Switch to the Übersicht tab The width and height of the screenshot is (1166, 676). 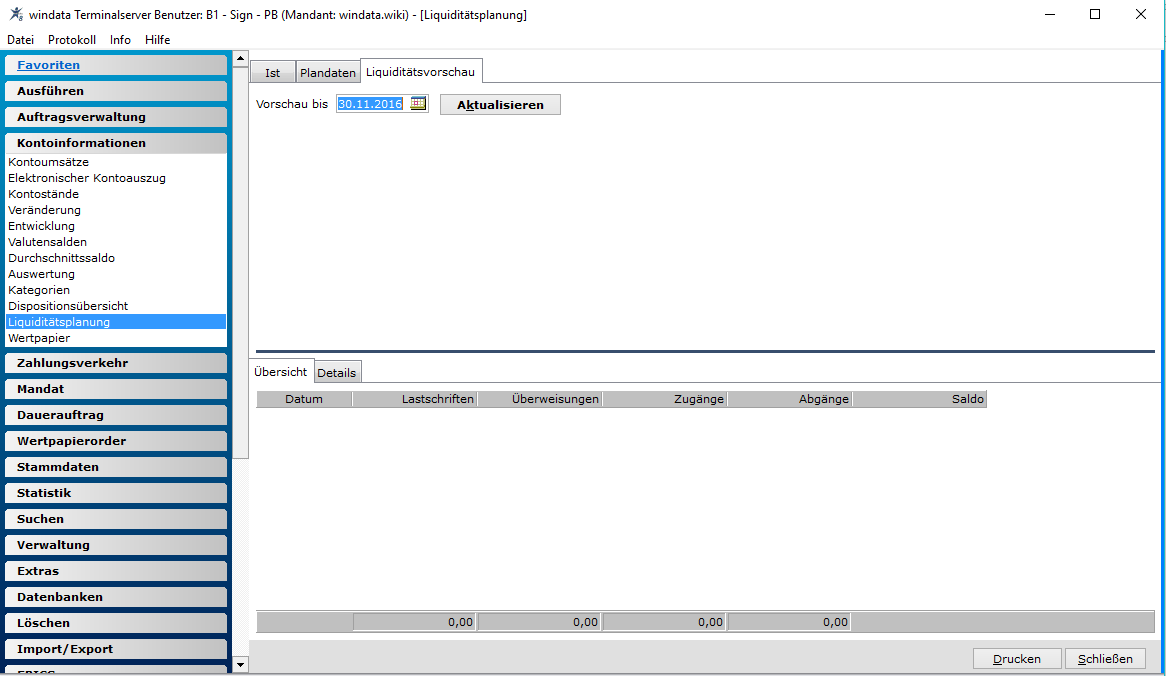point(281,372)
